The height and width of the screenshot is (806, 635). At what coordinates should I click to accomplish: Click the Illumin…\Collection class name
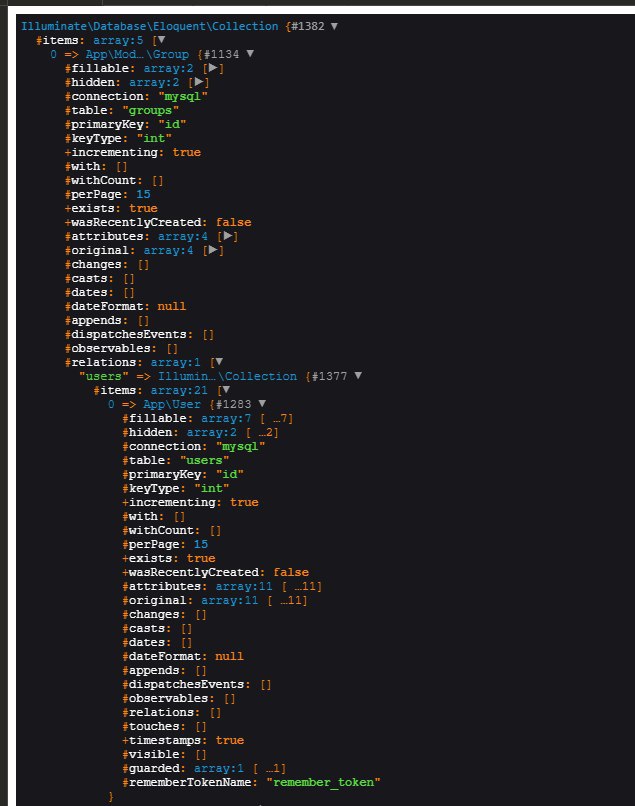[x=227, y=376]
